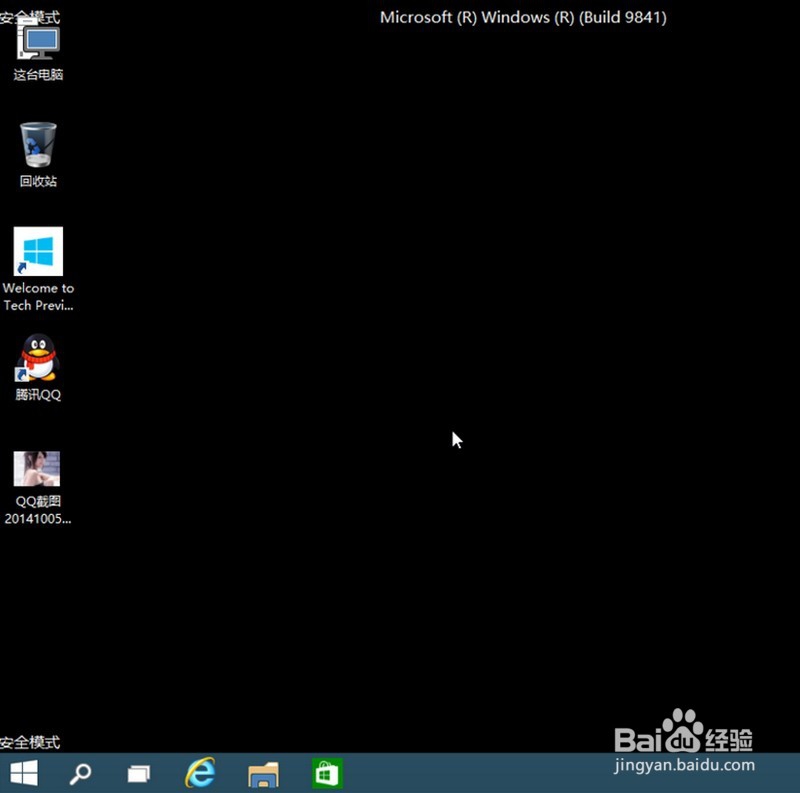Screen dimensions: 800x793
Task: Open Task View on the taskbar
Action: pyautogui.click(x=138, y=774)
